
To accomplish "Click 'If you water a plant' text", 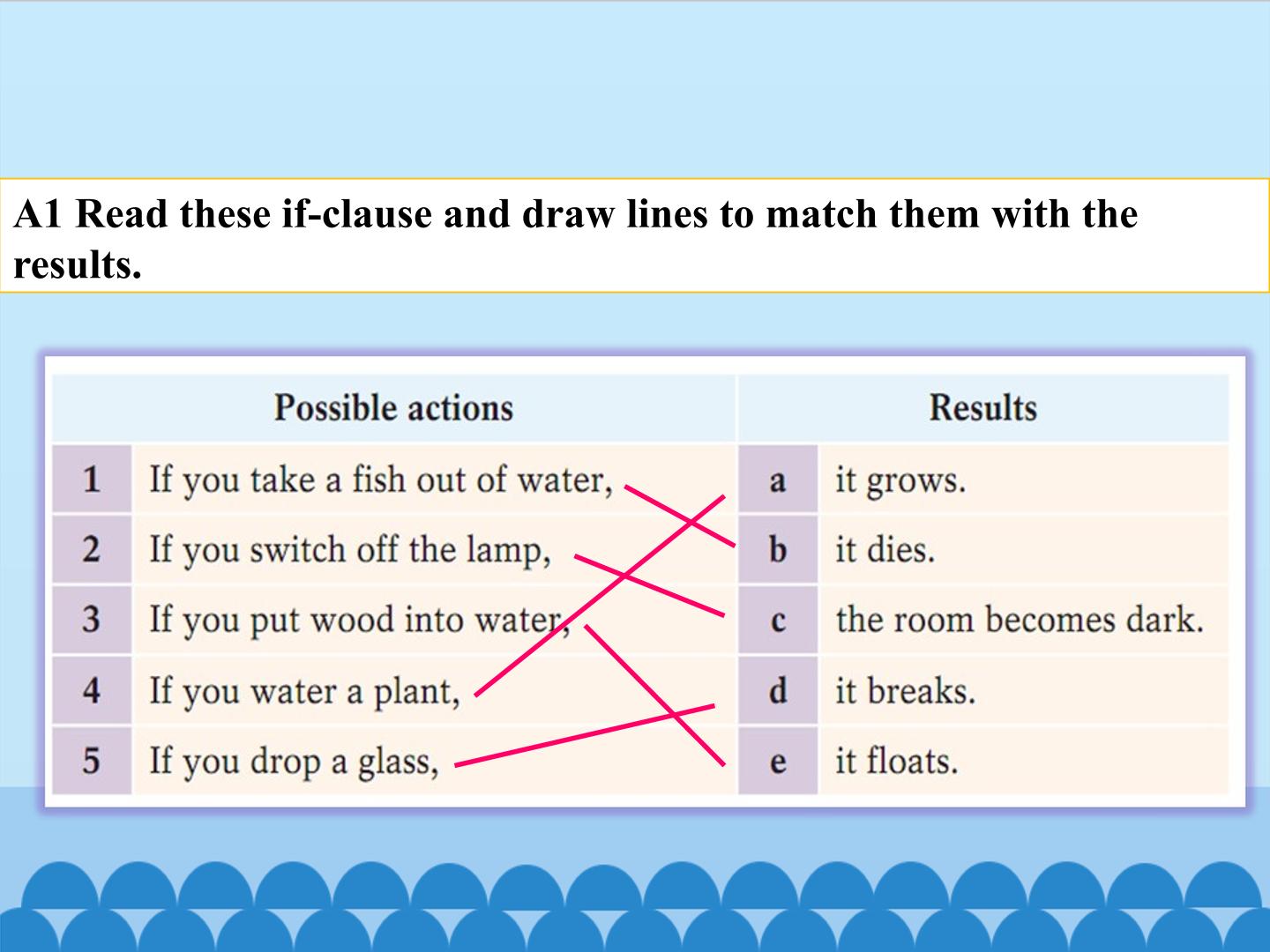I will pos(305,691).
